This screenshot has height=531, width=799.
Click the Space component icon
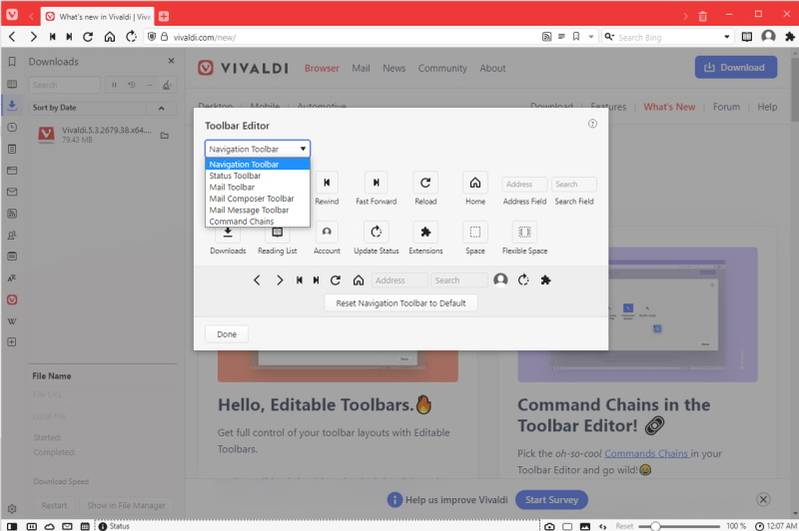click(475, 232)
